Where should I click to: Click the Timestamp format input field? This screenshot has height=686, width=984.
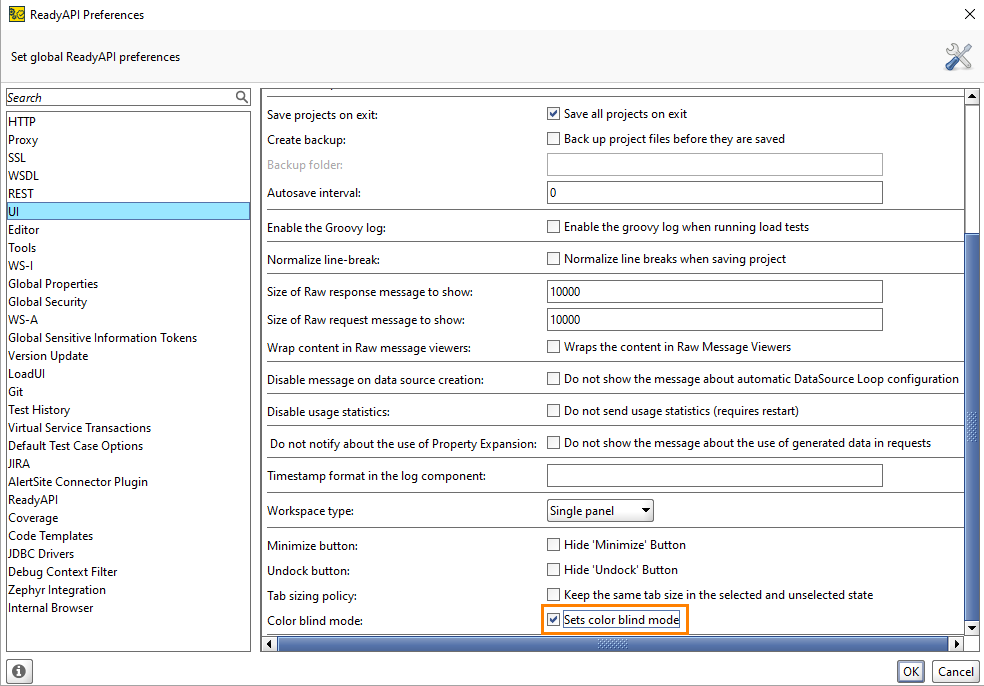714,475
